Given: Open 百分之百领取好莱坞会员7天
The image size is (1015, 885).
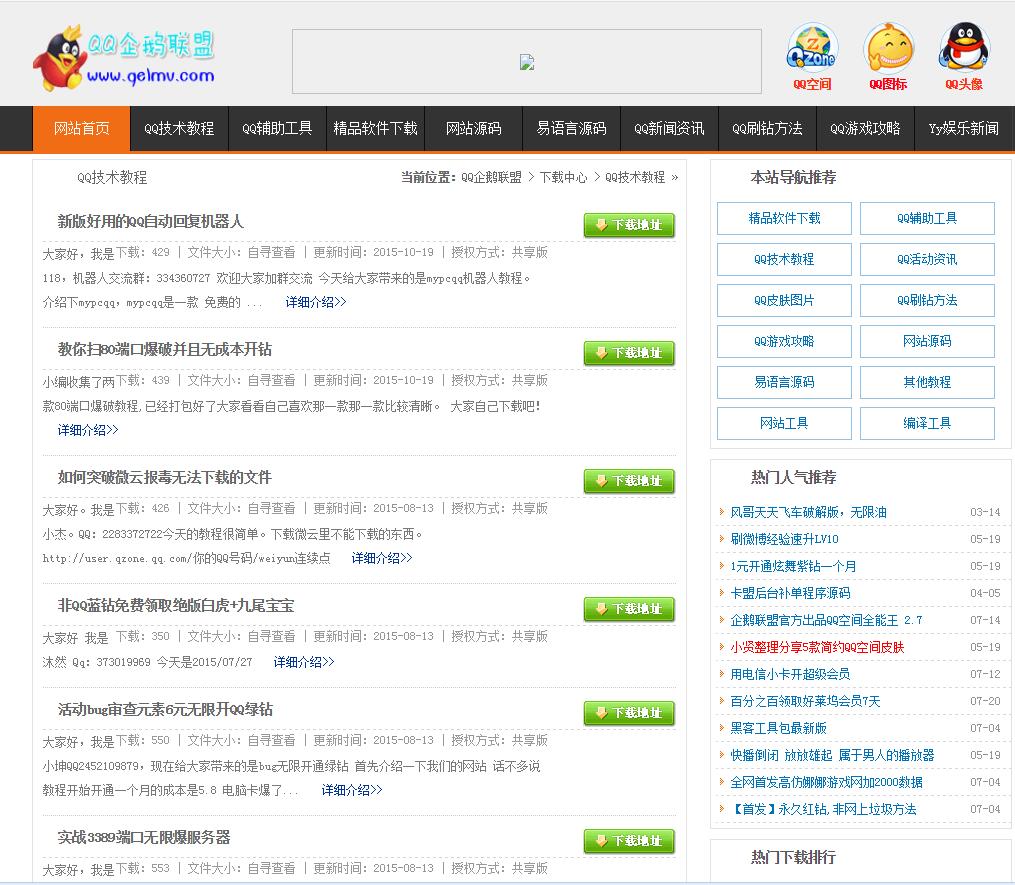Looking at the screenshot, I should point(805,701).
